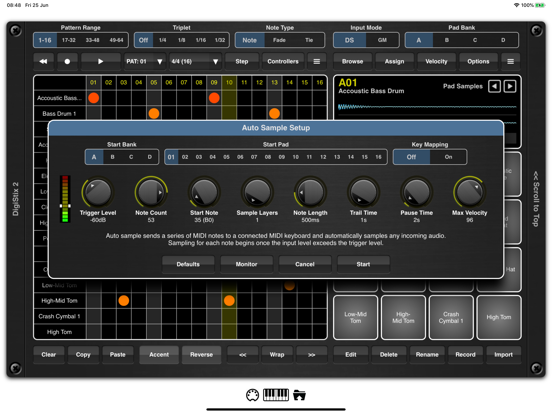Image resolution: width=552 pixels, height=414 pixels.
Task: Start auto sampling
Action: point(363,264)
